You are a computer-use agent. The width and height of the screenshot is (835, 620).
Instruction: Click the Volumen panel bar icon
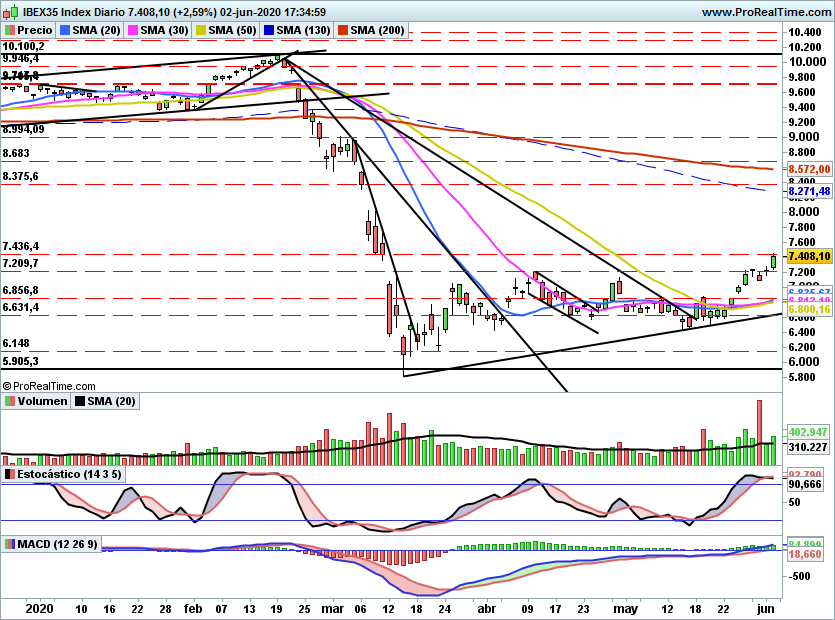10,401
